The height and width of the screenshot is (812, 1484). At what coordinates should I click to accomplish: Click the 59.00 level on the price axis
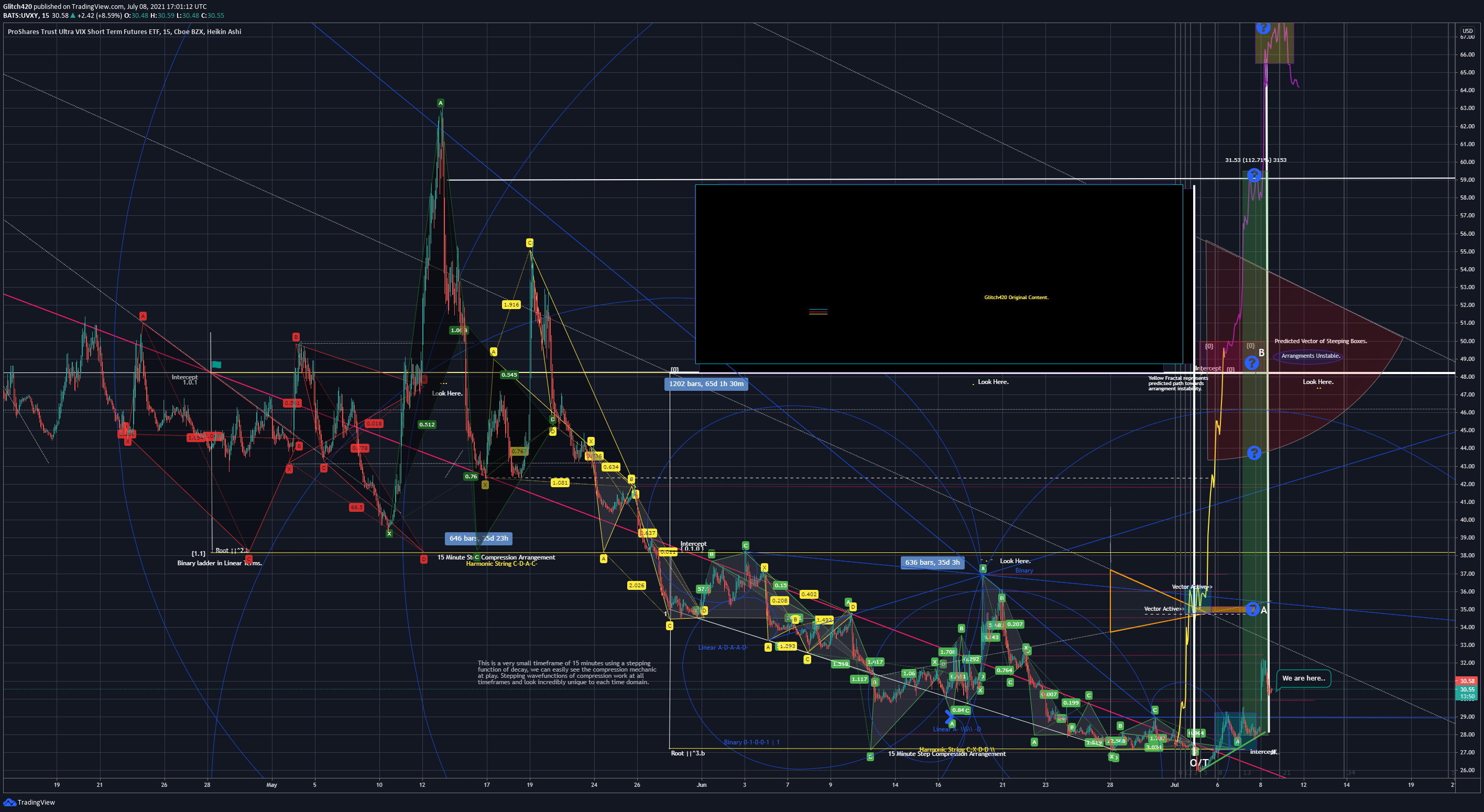(x=1467, y=180)
